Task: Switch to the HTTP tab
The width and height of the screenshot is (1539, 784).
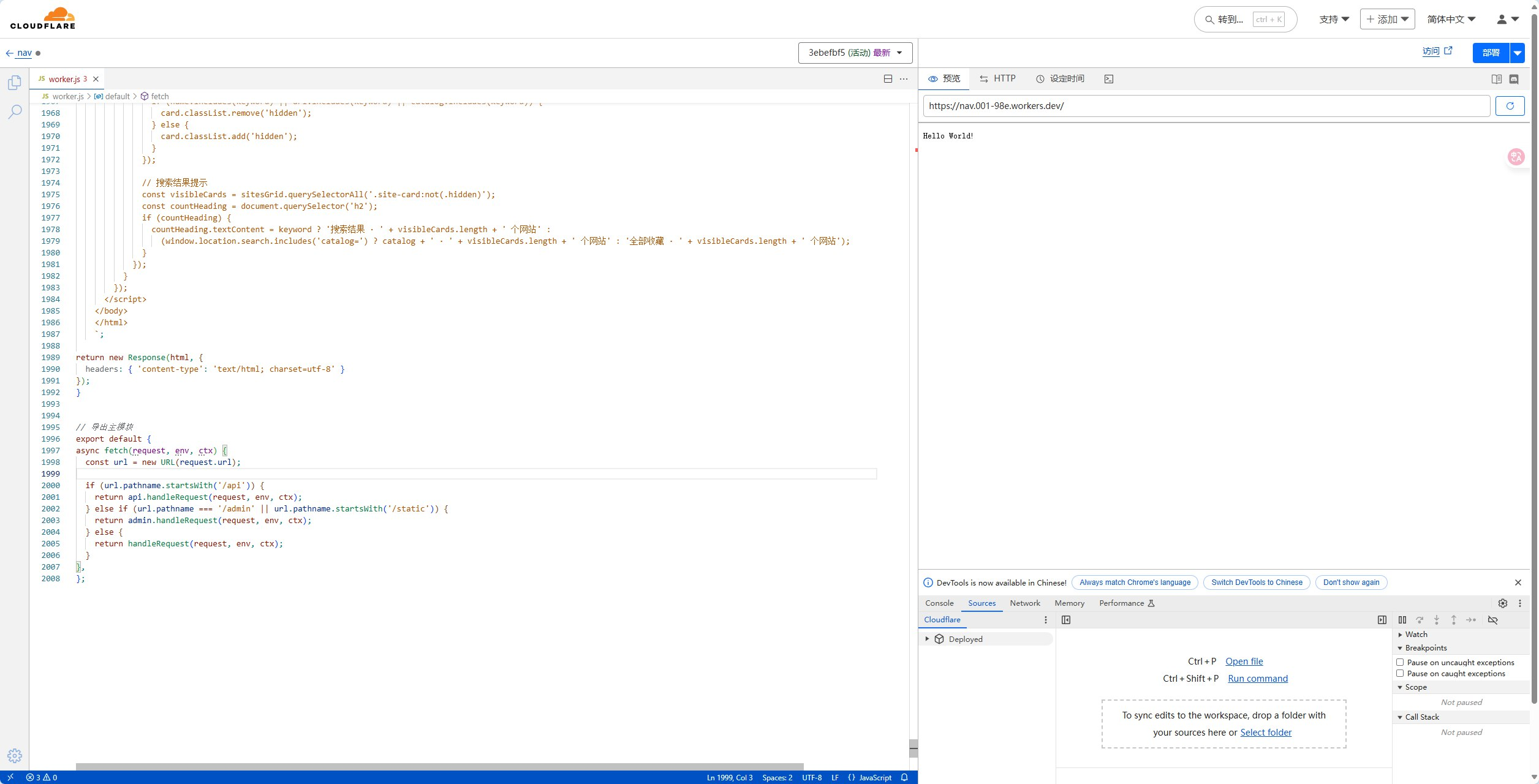Action: [997, 78]
